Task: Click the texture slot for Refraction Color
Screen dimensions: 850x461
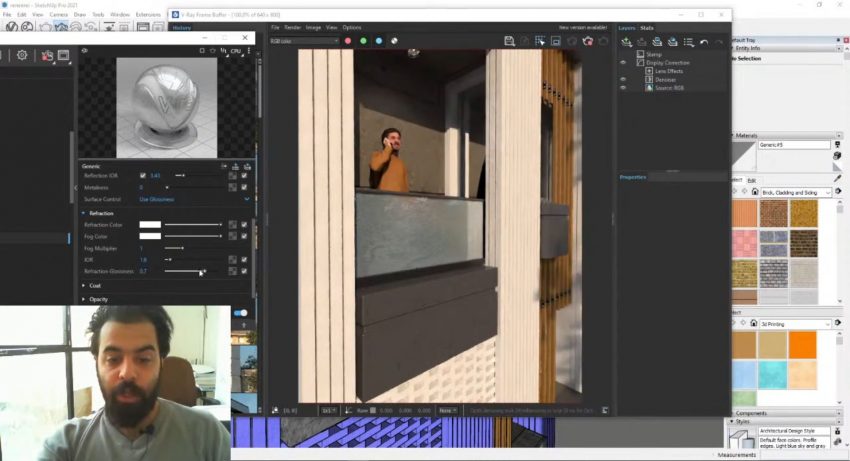Action: click(x=233, y=225)
